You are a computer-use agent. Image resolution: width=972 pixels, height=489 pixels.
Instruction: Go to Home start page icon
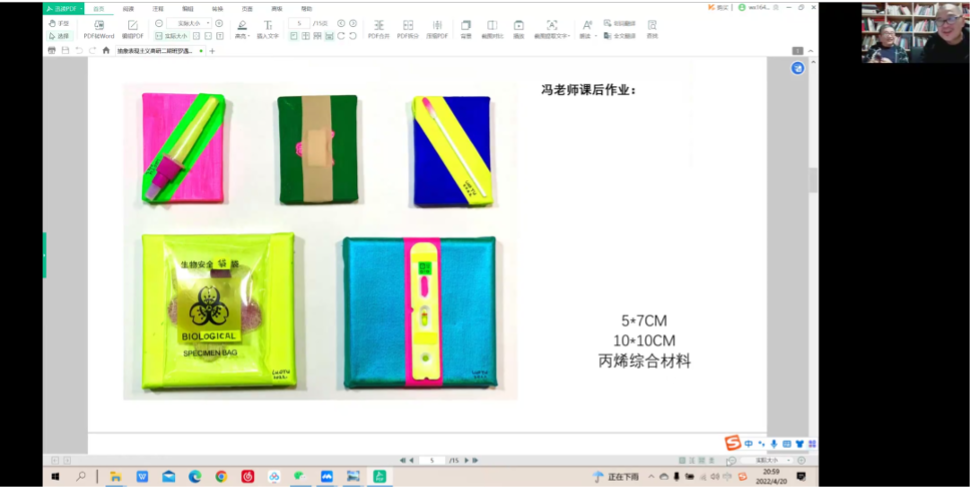106,51
